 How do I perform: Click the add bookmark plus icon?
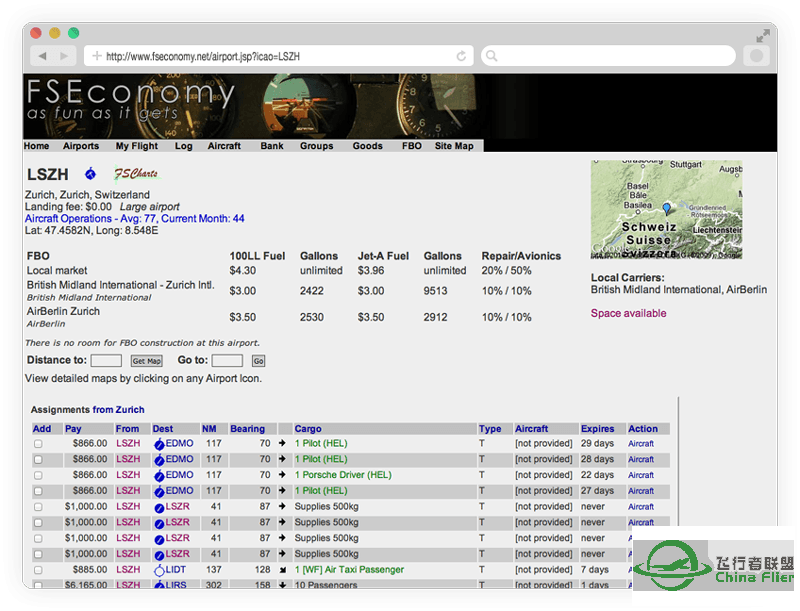[97, 57]
